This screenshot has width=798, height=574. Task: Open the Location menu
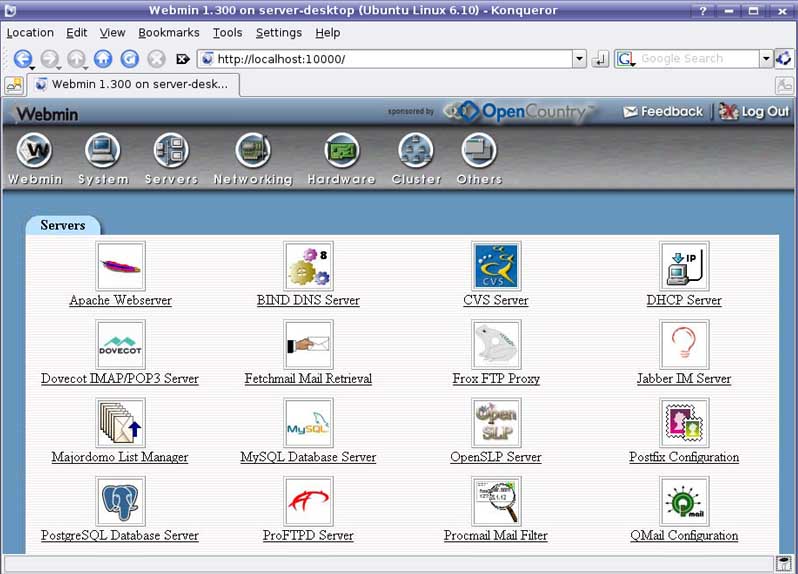(x=30, y=33)
